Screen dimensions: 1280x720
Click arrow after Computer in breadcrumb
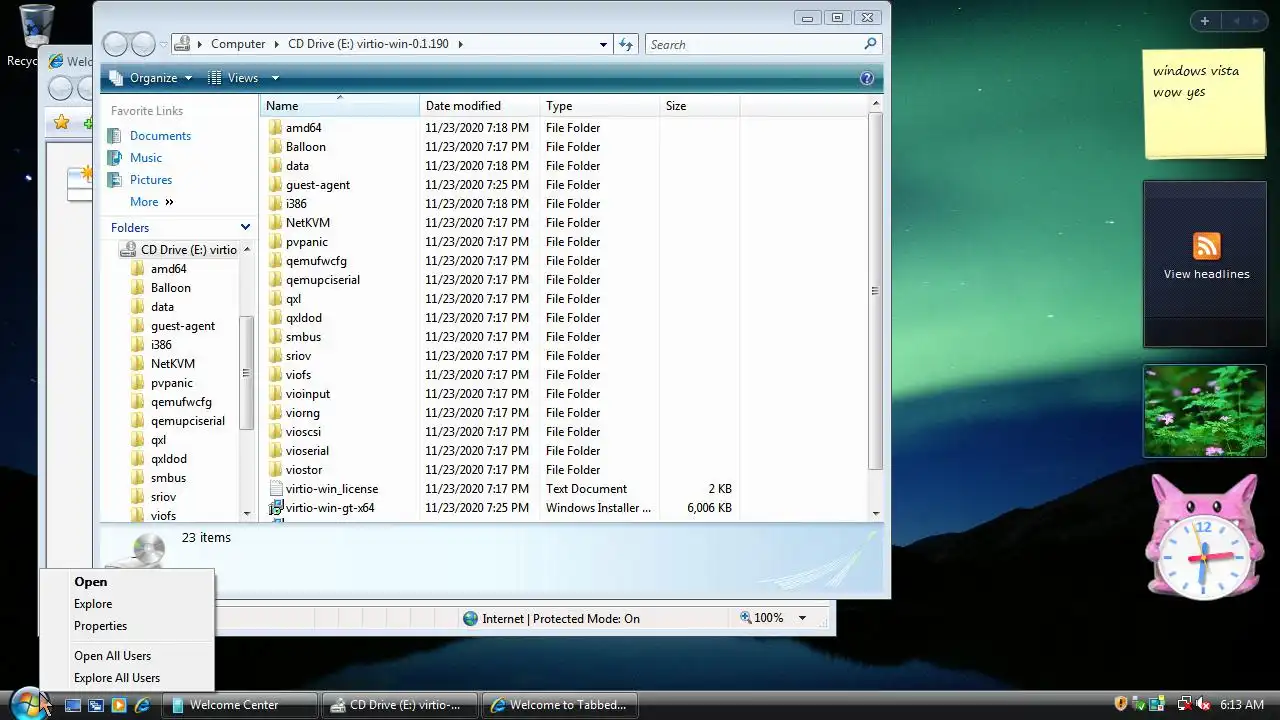click(277, 44)
